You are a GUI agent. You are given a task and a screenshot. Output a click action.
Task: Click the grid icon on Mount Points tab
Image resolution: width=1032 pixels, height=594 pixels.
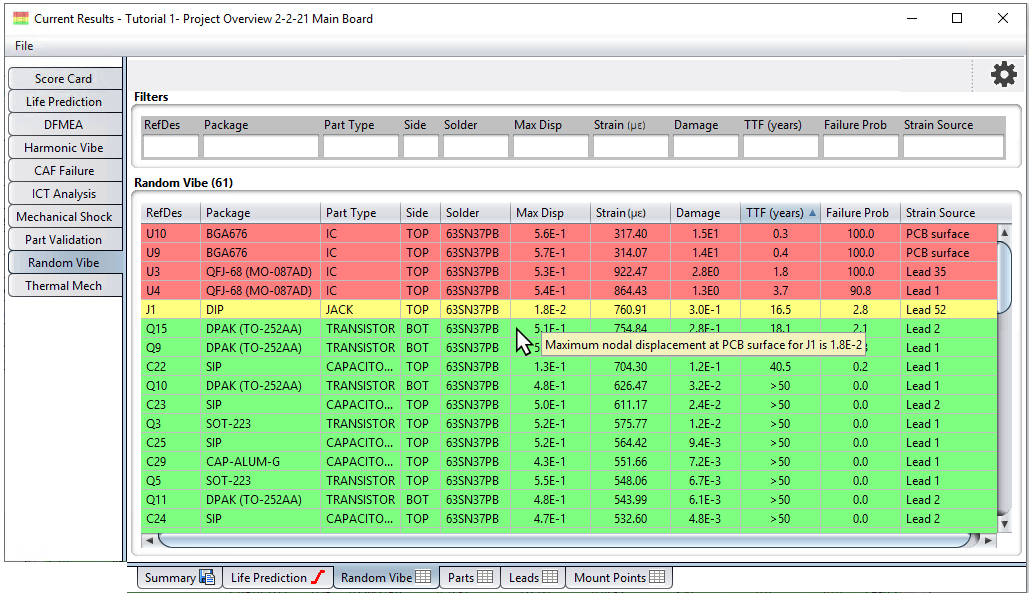click(656, 577)
